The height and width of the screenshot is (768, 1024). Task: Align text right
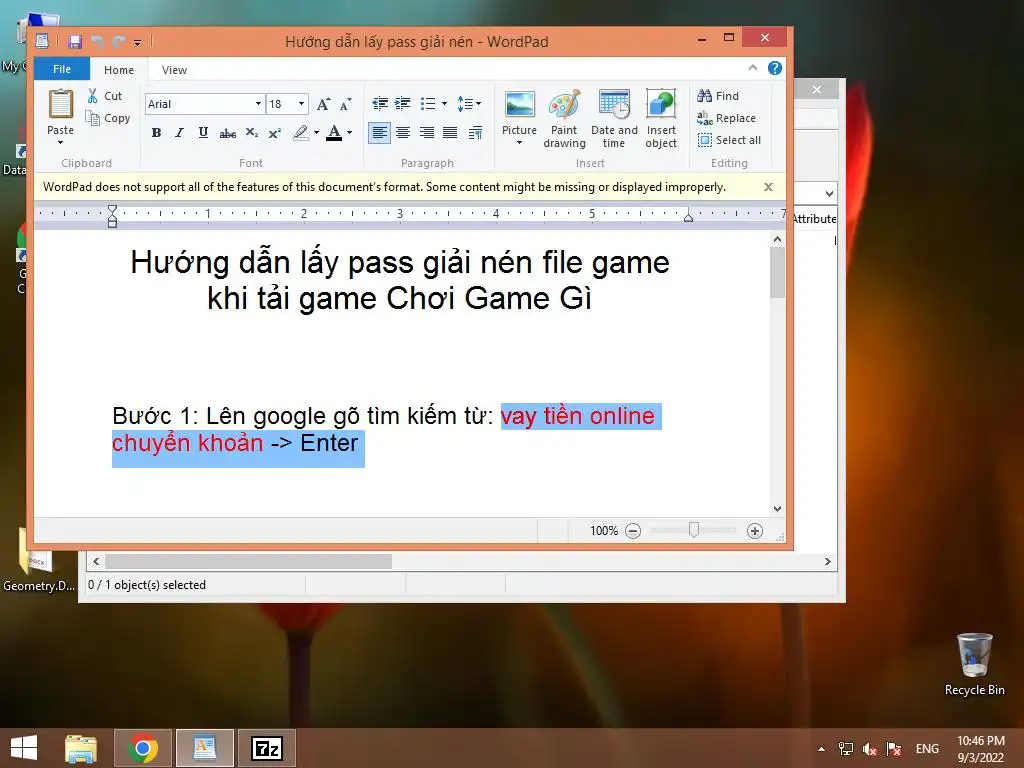[x=426, y=133]
